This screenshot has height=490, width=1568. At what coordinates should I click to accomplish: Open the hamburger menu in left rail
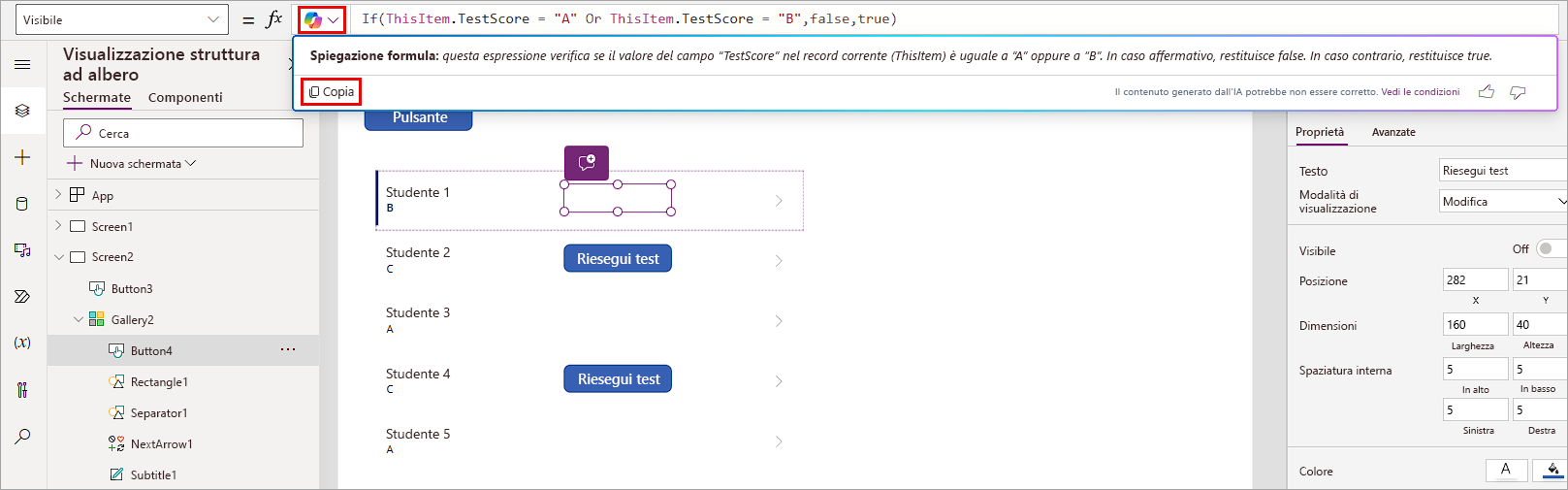[22, 65]
